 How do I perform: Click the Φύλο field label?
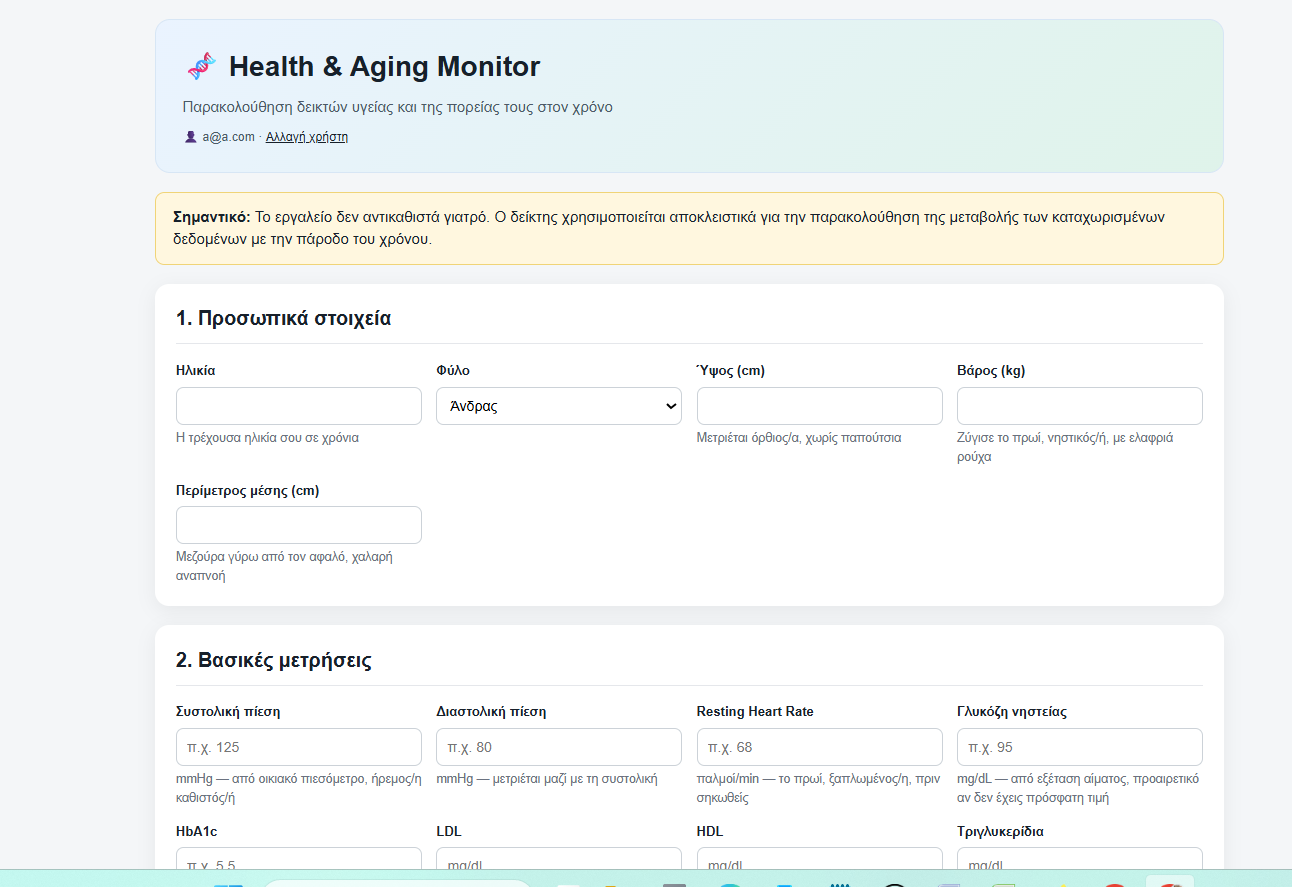coord(451,371)
